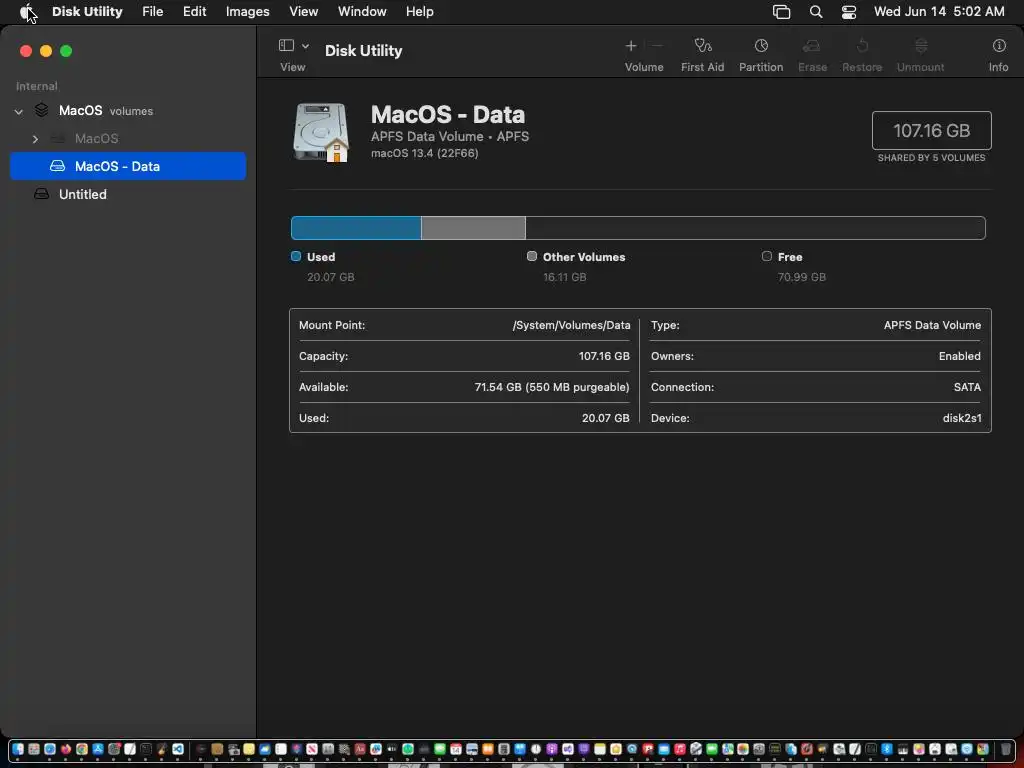This screenshot has width=1024, height=768.
Task: Open the Partition pie-chart tool
Action: 761,46
